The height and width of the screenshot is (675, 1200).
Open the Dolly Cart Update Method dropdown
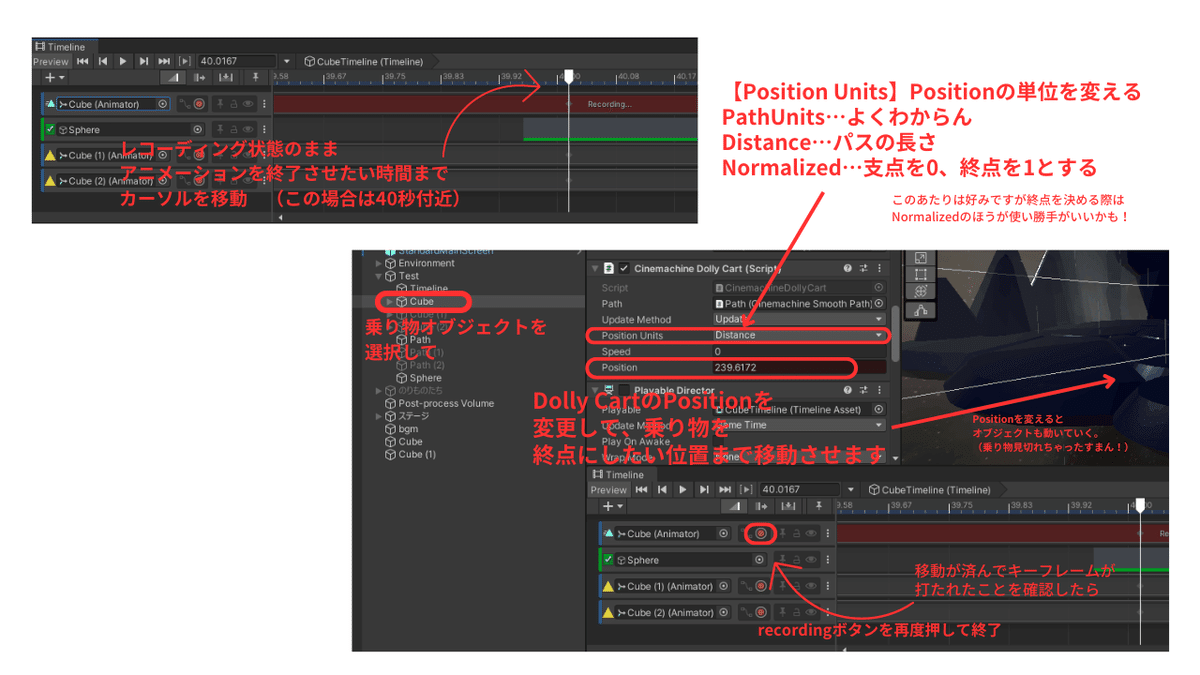[x=800, y=319]
